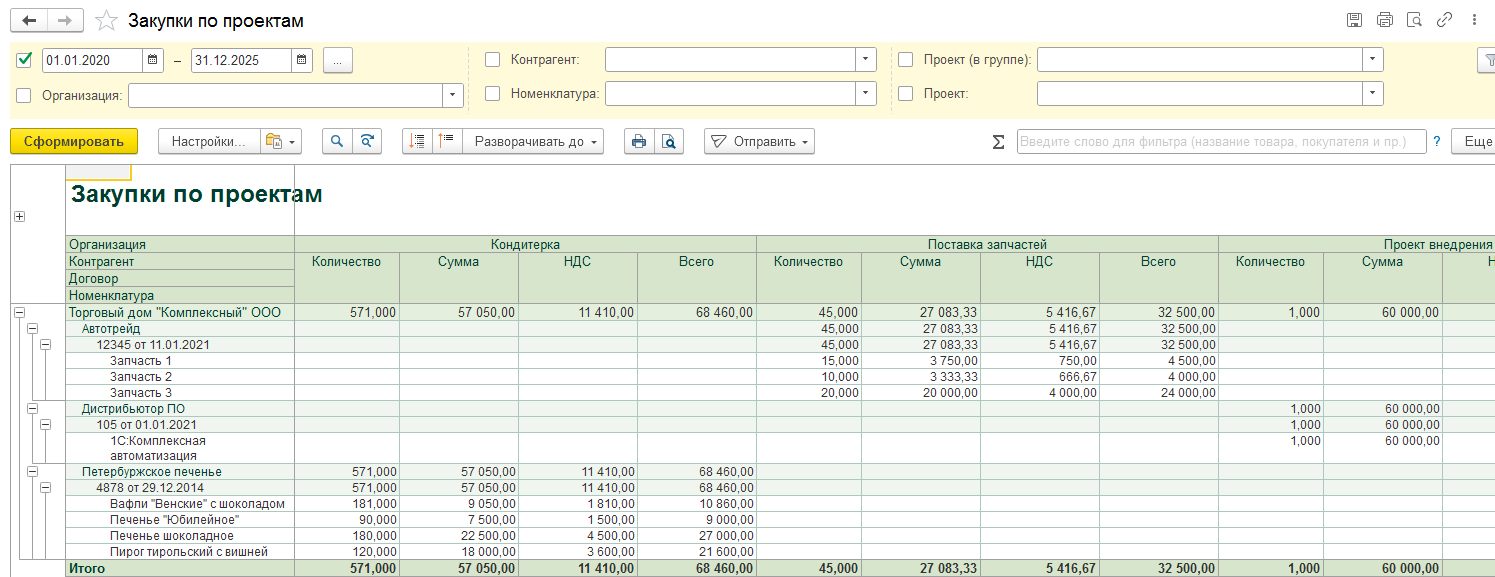Viewport: 1495px width, 577px height.
Task: Open print preview in the report toolbar
Action: coord(668,142)
